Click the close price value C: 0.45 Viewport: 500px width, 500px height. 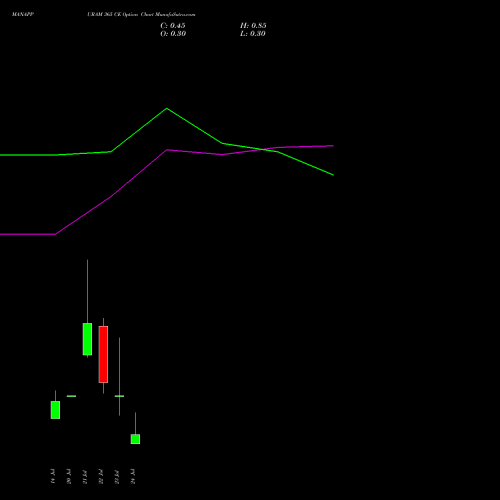coord(173,26)
